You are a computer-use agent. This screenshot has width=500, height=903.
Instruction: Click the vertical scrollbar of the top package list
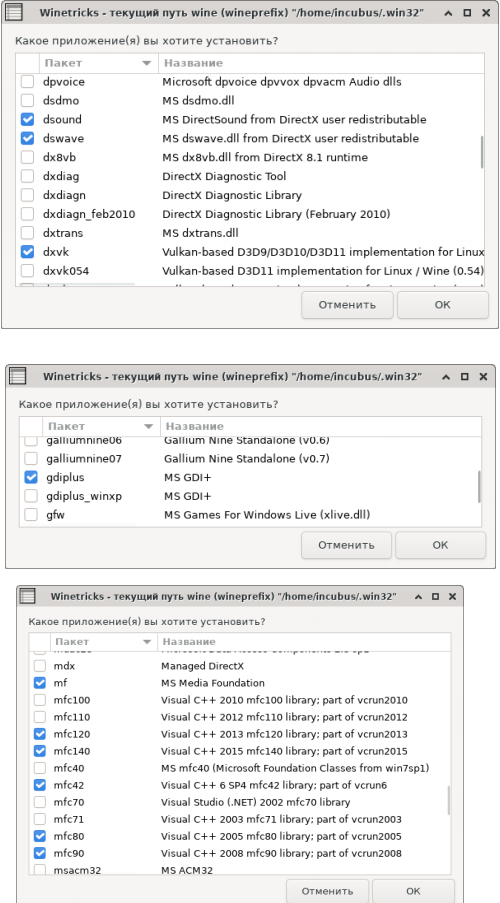(482, 151)
